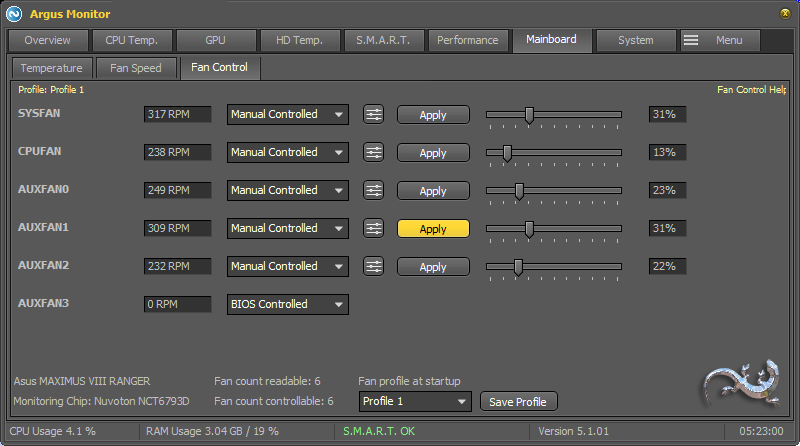Click the AUXFAN0 speed slider handle
This screenshot has height=446, width=800.
click(x=519, y=191)
